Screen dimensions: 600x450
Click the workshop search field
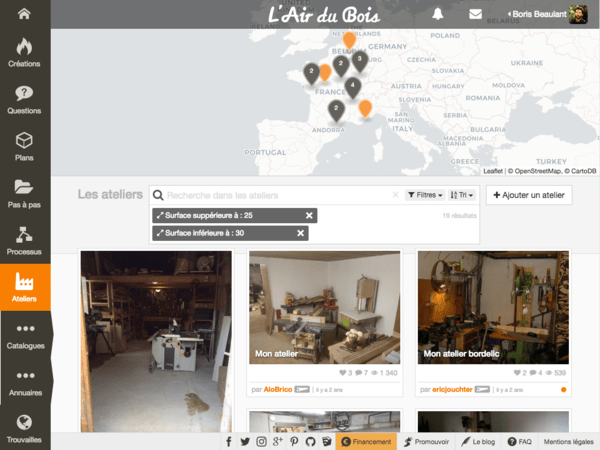click(x=275, y=195)
